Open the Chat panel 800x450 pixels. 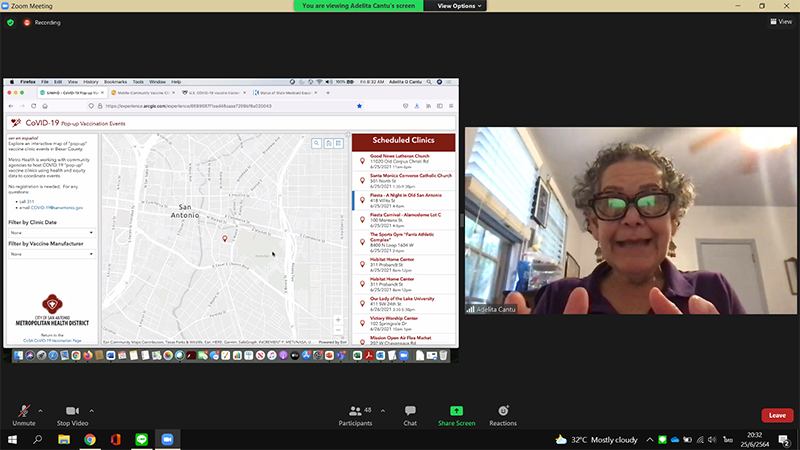(x=410, y=415)
